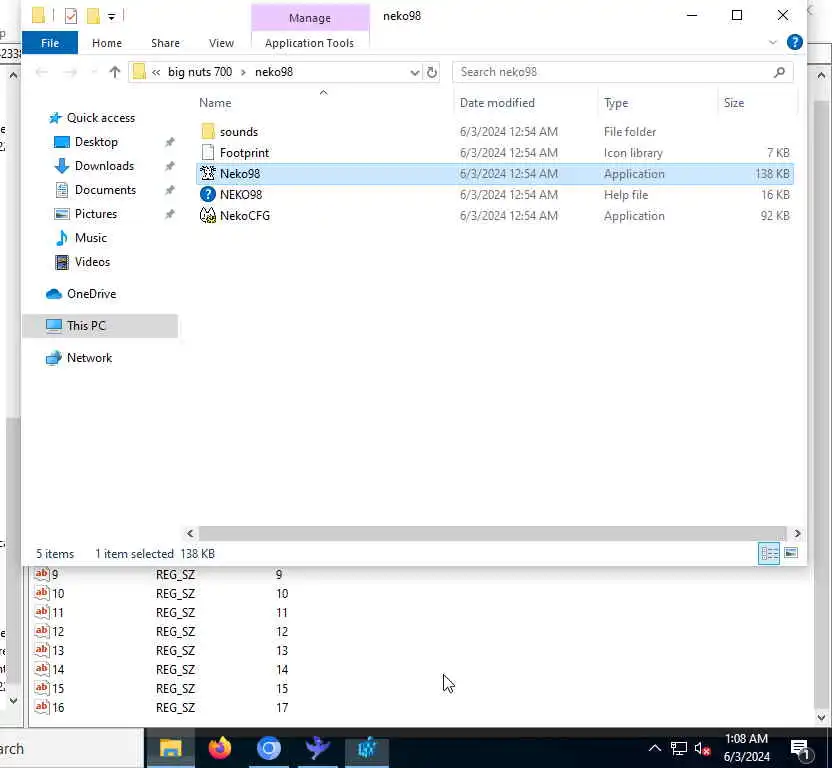Open the File menu tab
The image size is (832, 768).
pos(50,43)
